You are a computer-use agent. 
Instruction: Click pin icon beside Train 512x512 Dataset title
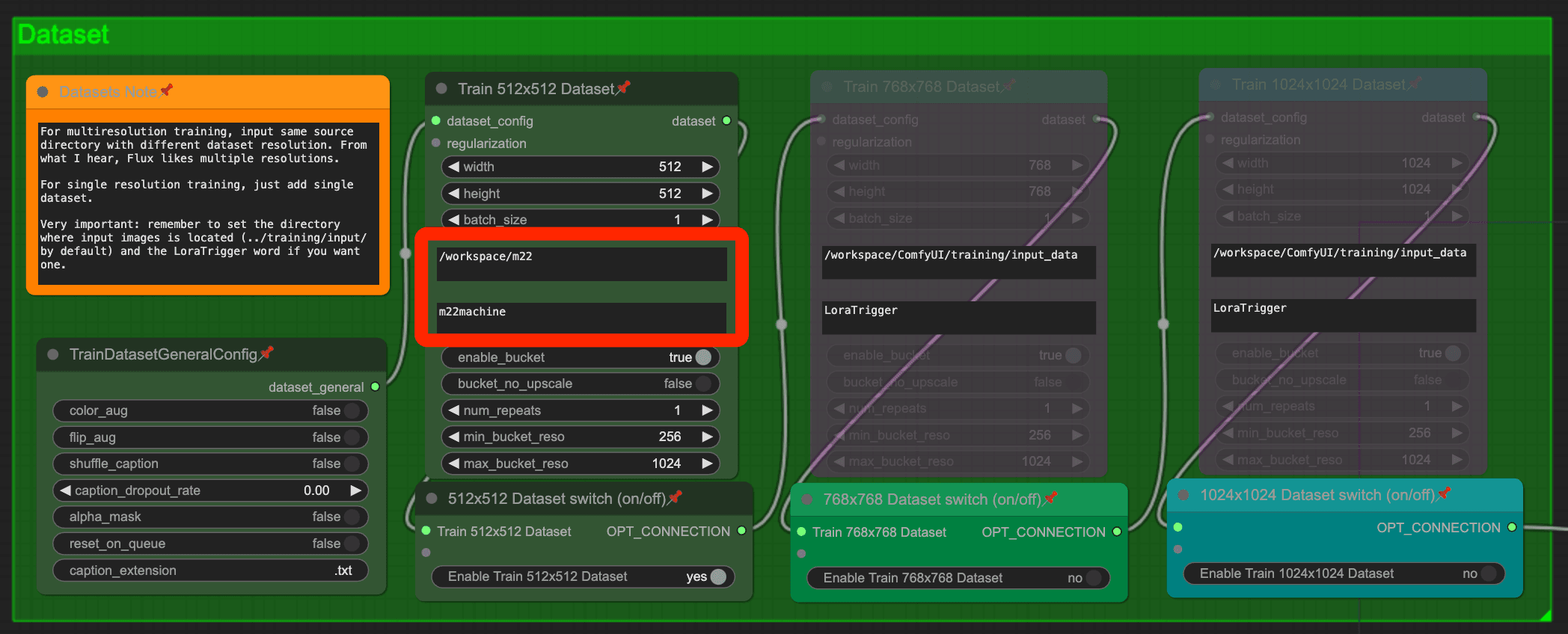tap(623, 88)
